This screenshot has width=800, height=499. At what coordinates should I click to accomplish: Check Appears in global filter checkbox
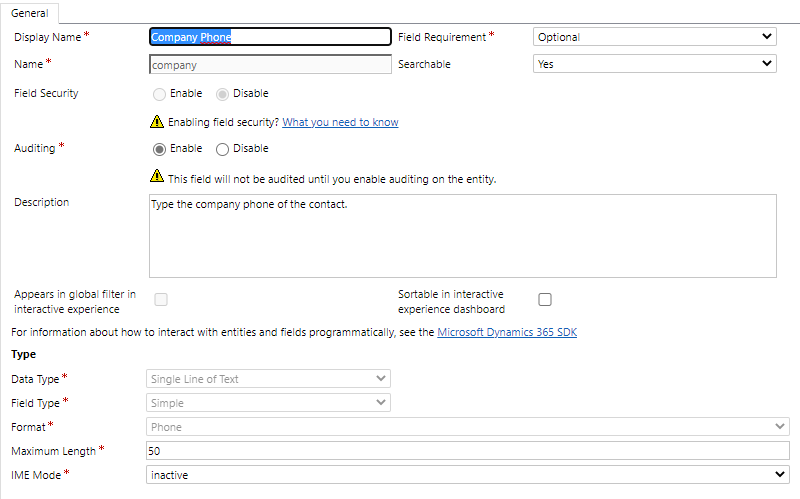pyautogui.click(x=160, y=299)
